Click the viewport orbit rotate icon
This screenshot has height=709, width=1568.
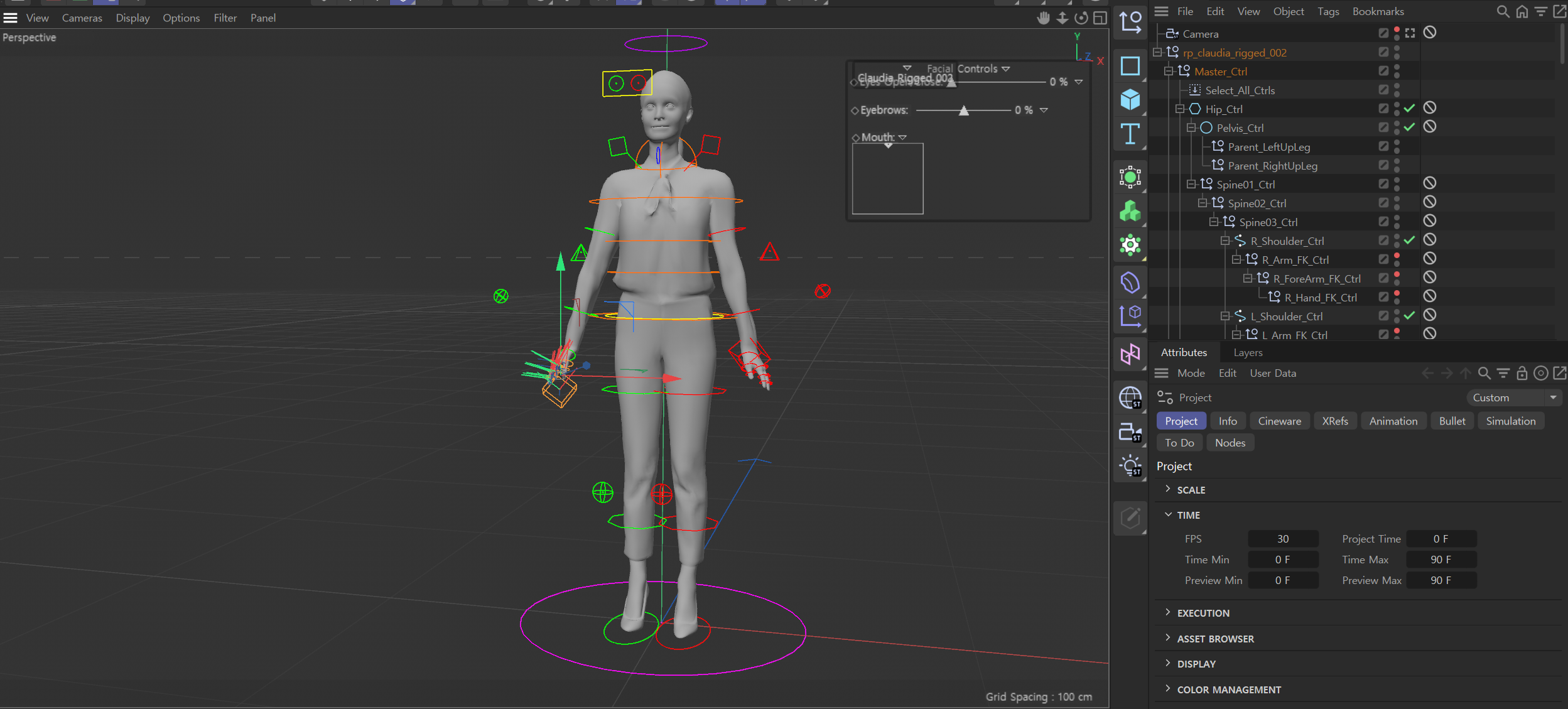[x=1081, y=18]
